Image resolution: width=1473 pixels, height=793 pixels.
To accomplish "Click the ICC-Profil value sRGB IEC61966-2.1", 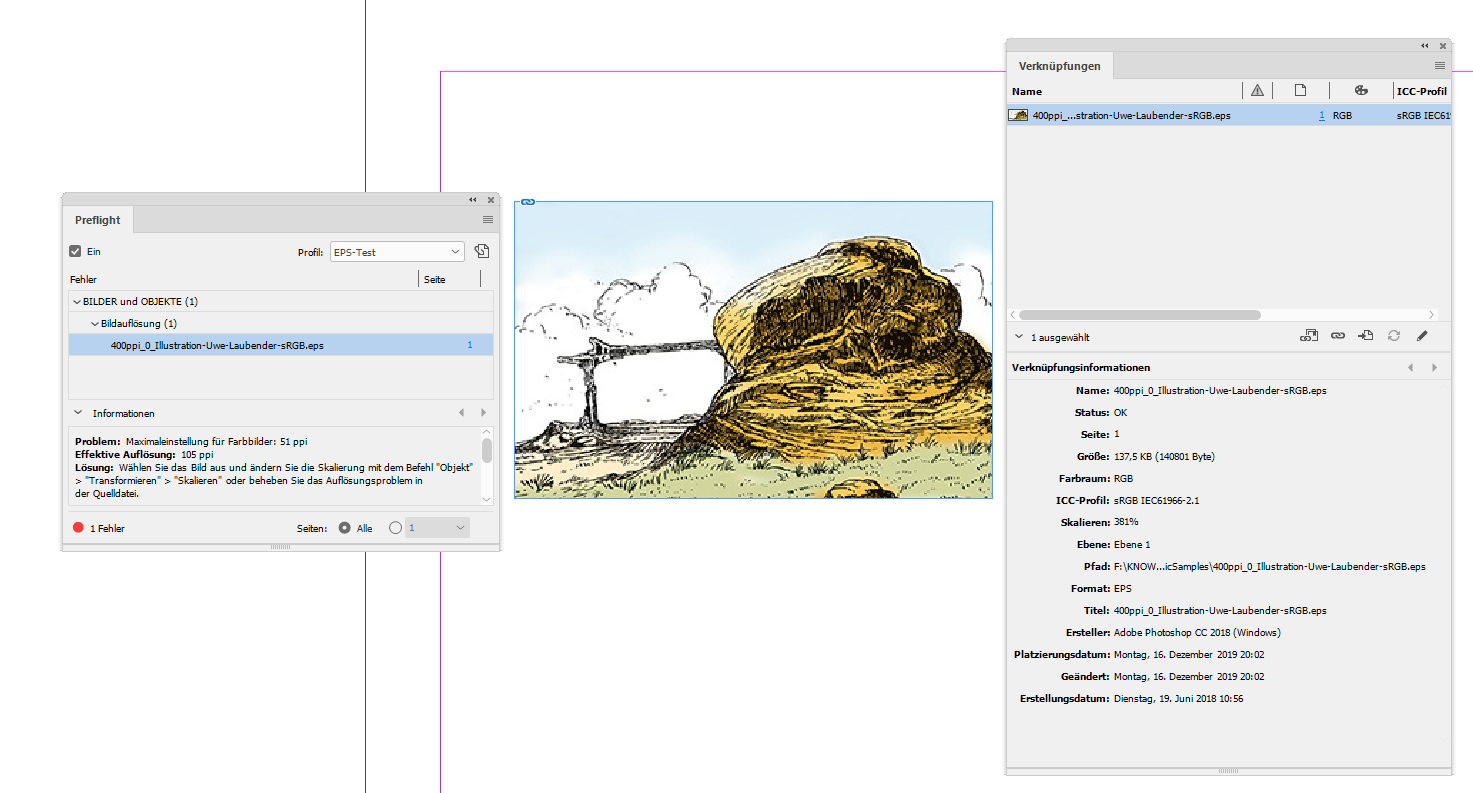I will click(1156, 500).
